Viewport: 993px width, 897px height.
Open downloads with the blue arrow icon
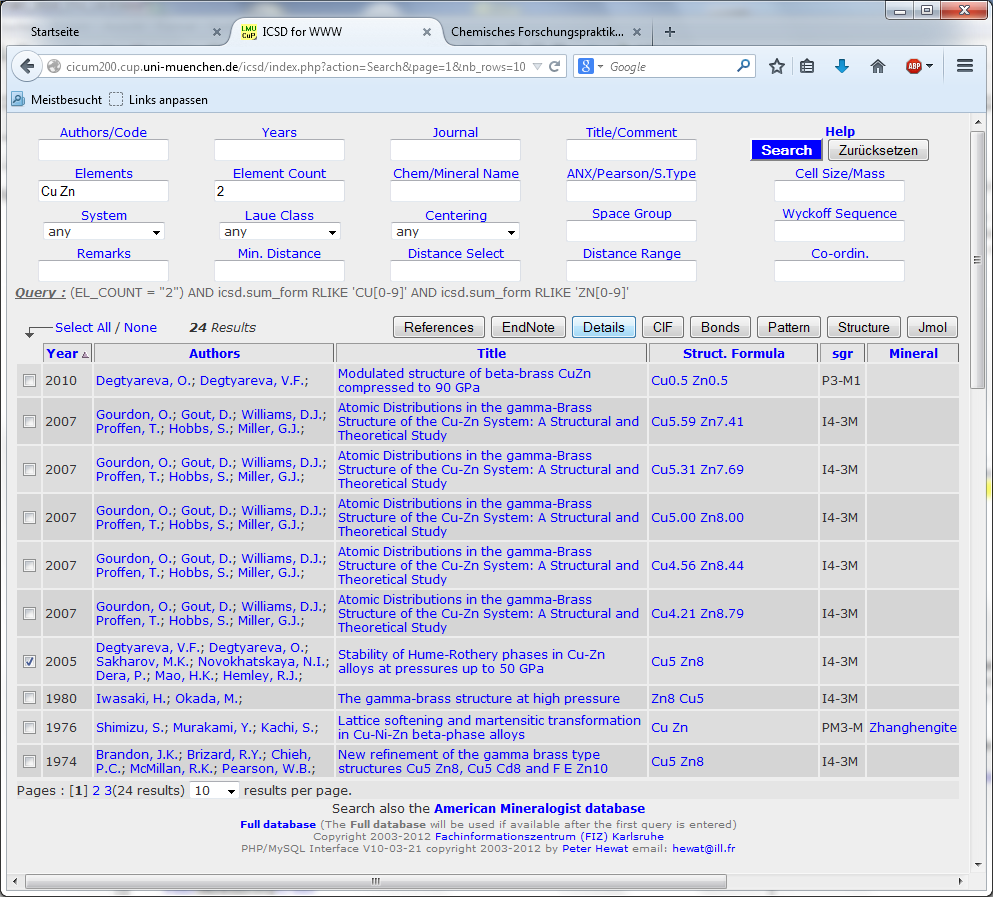pyautogui.click(x=842, y=67)
